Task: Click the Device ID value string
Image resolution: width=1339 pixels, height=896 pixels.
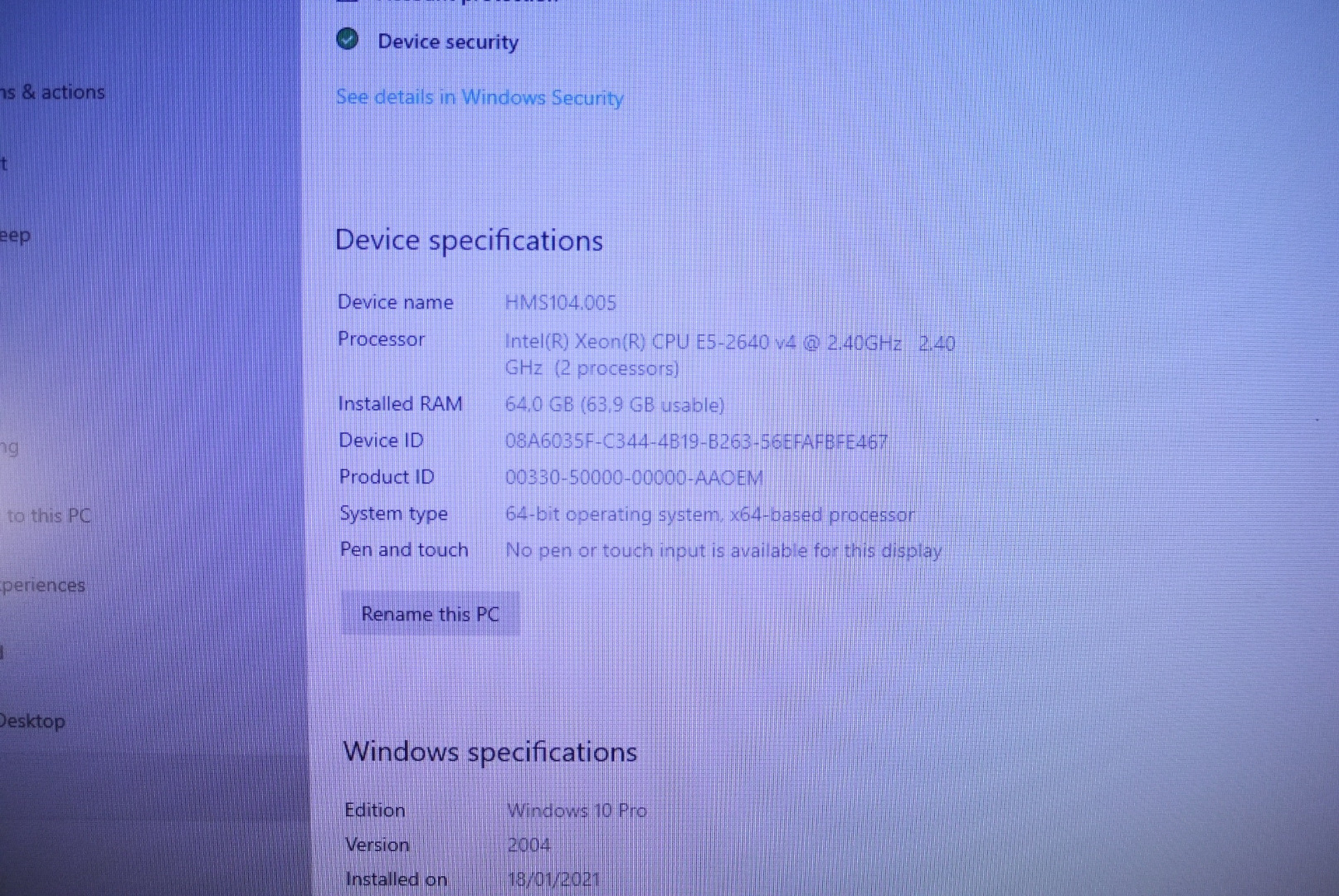Action: click(695, 441)
